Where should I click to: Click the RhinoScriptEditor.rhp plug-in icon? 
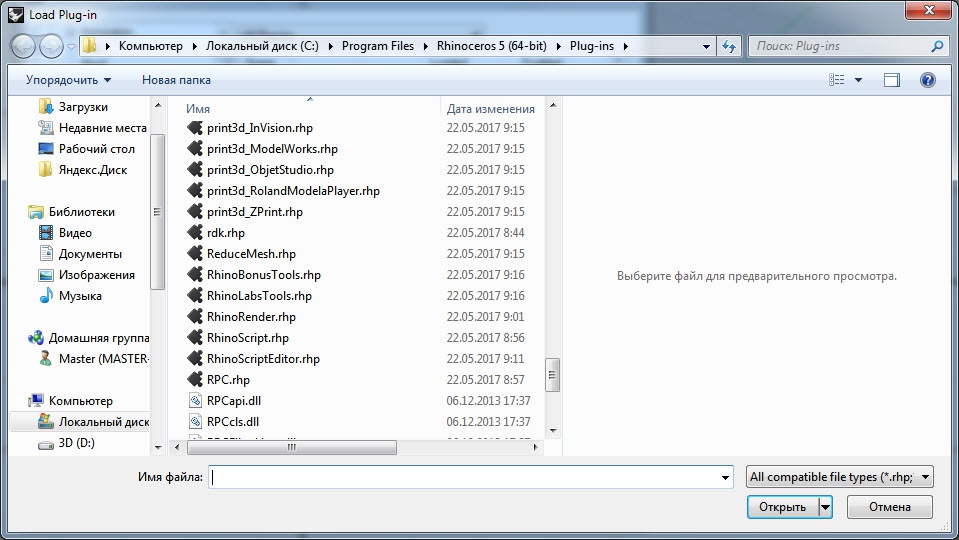click(194, 358)
